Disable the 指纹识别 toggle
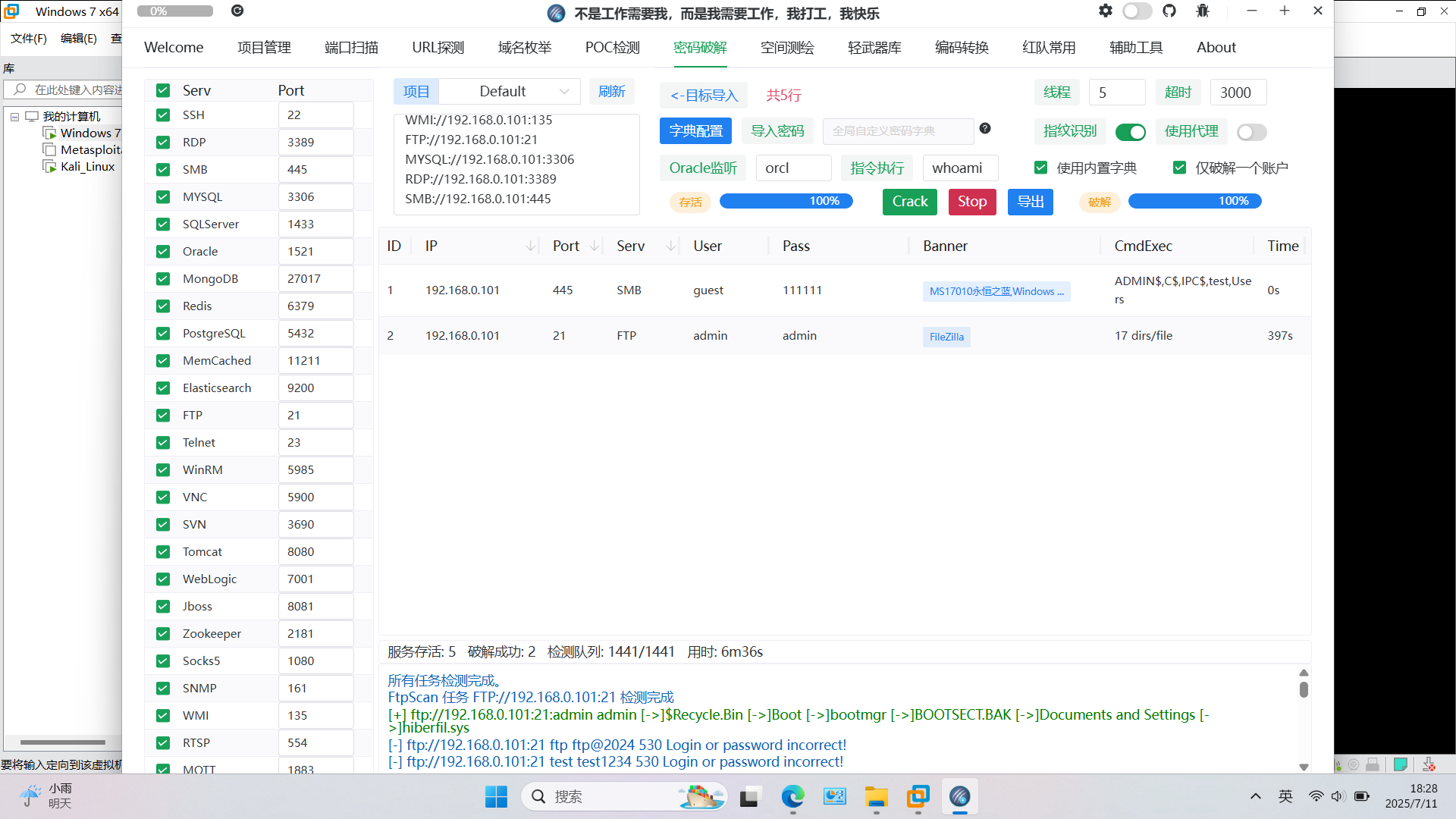The image size is (1456, 819). point(1131,131)
